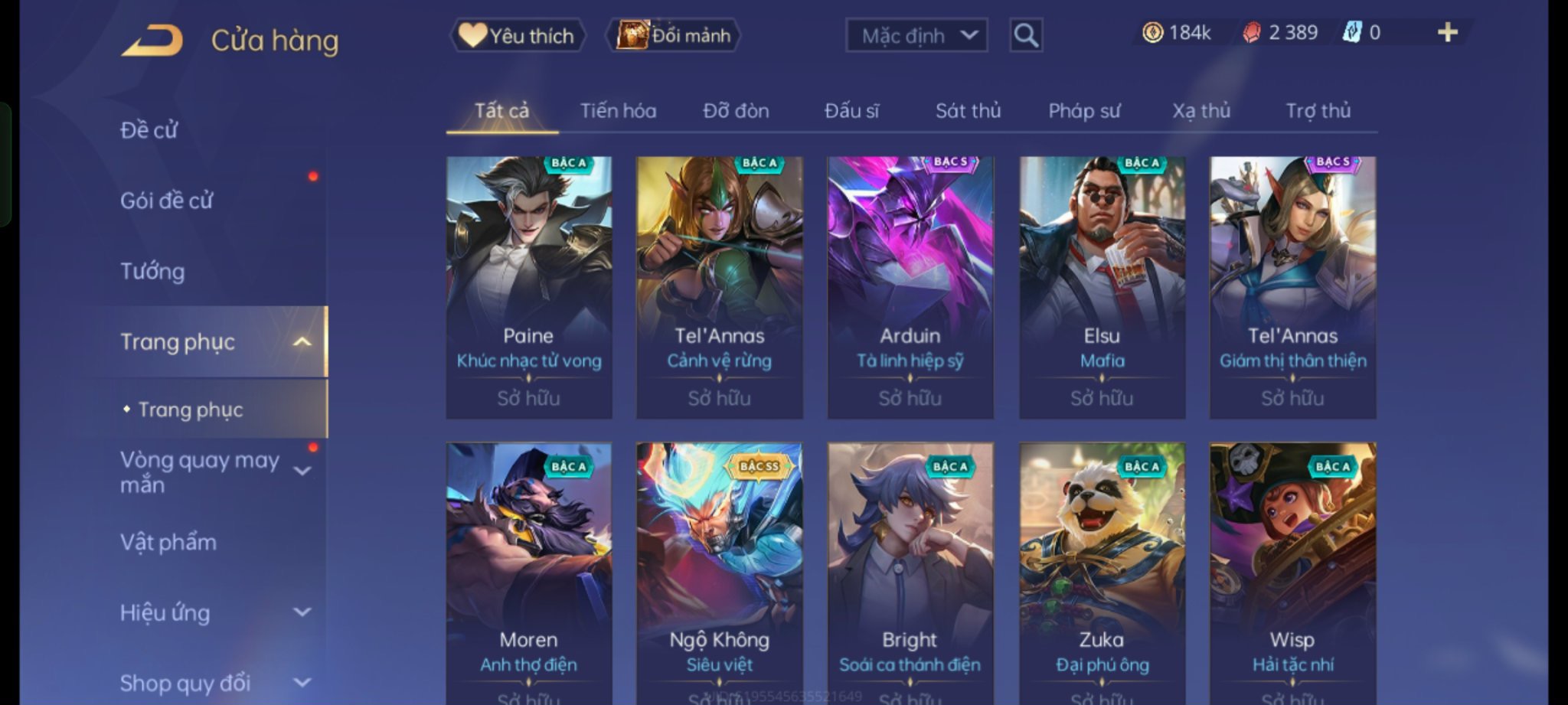This screenshot has width=1568, height=705.
Task: Click the Đổi mảnh chest icon
Action: (x=632, y=34)
